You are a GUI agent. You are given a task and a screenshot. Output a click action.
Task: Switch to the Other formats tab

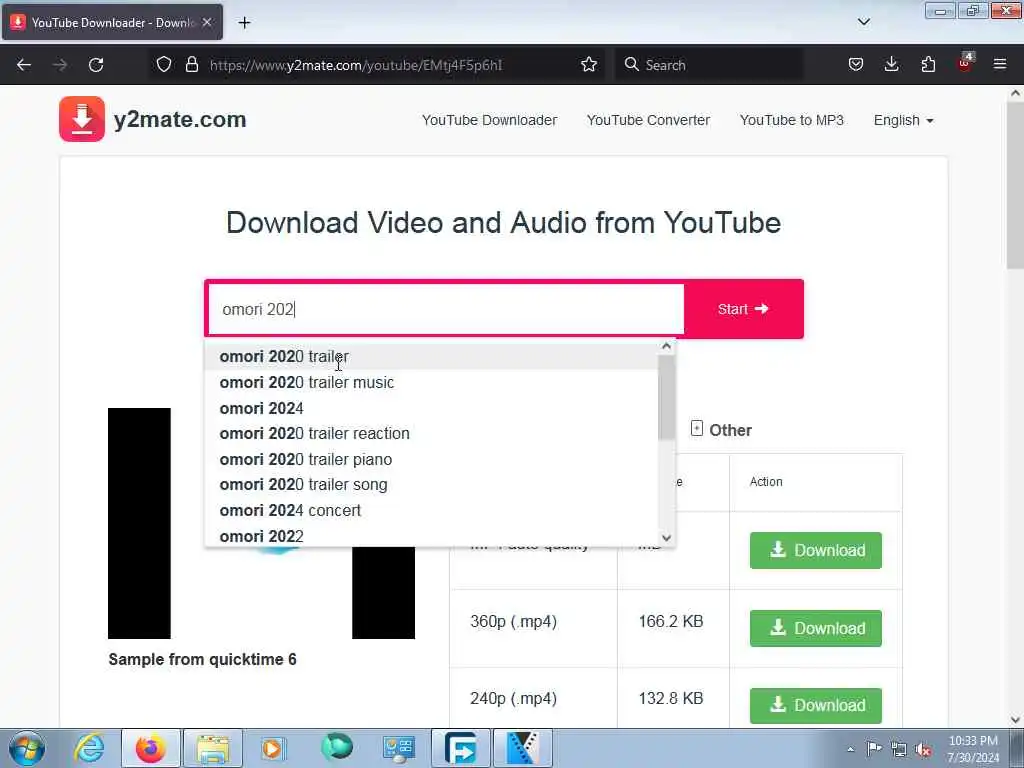coord(721,430)
